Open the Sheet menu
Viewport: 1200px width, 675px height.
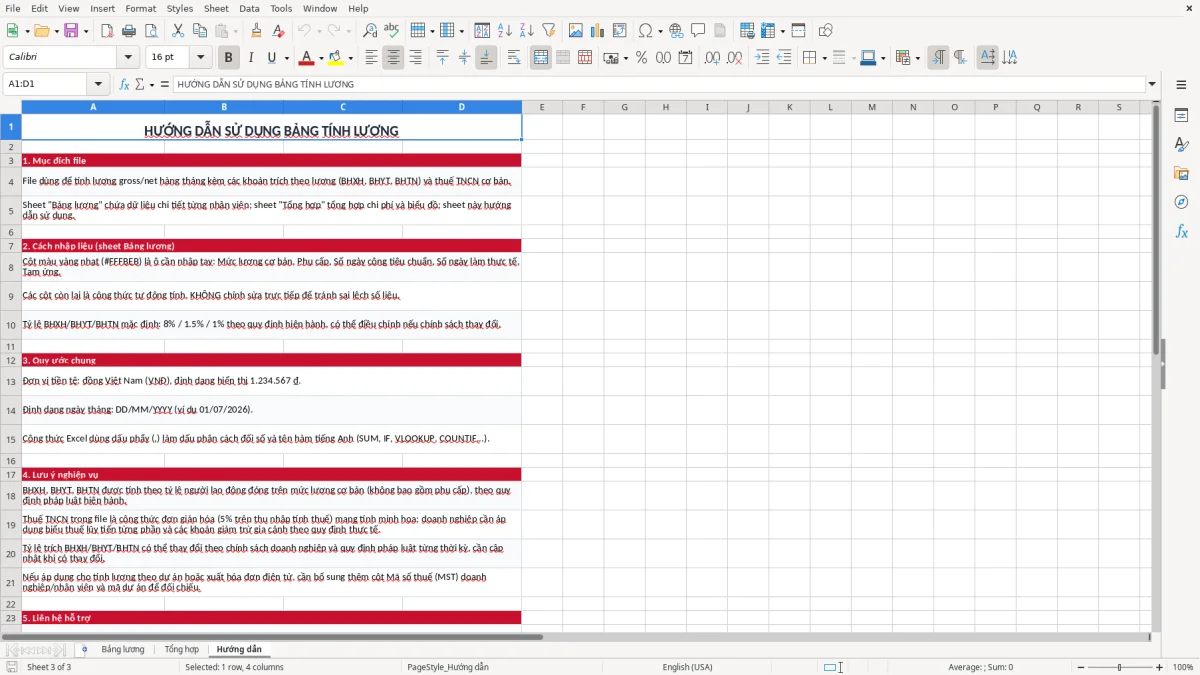(216, 8)
